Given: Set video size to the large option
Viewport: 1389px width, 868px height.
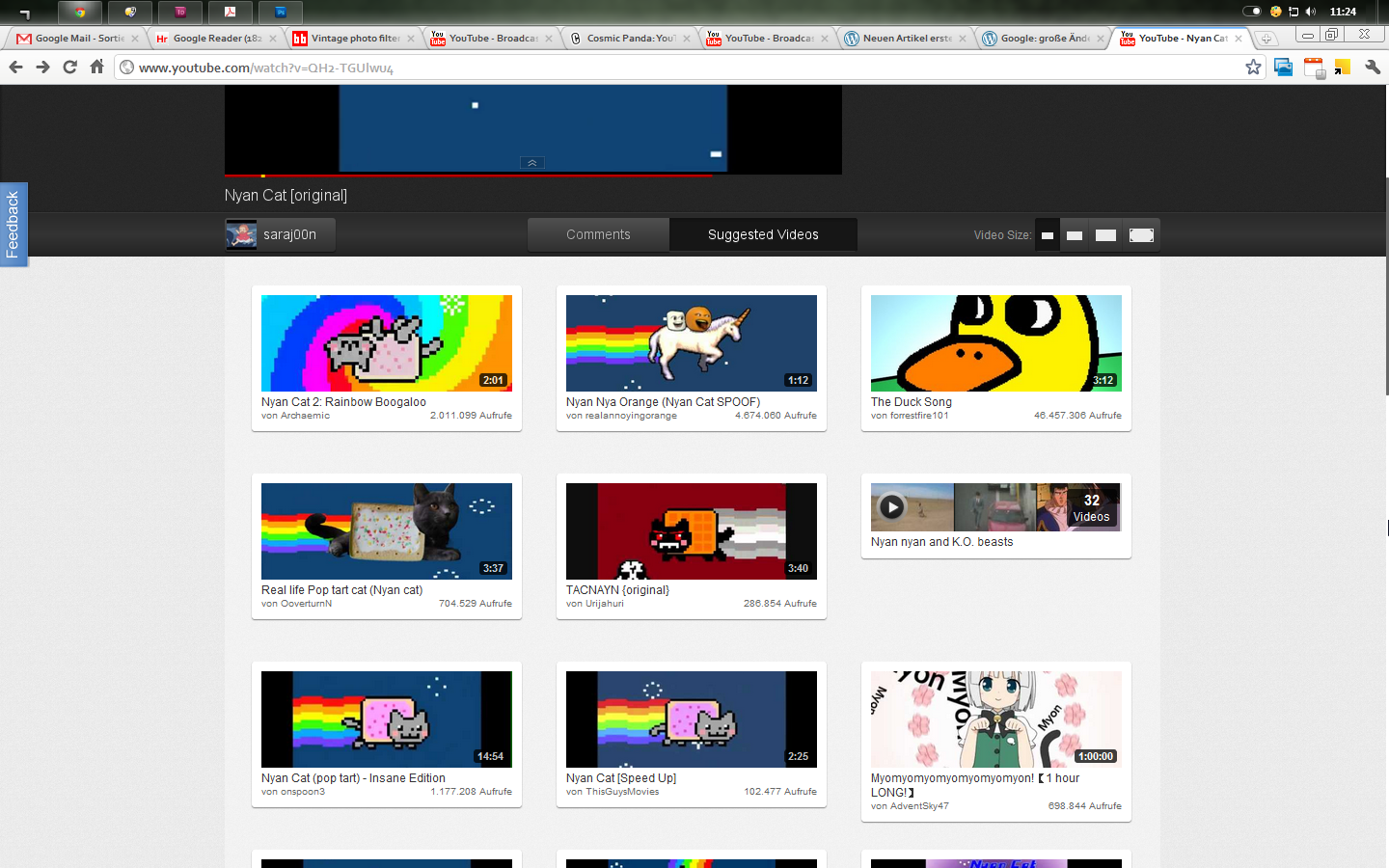Looking at the screenshot, I should (x=1106, y=235).
